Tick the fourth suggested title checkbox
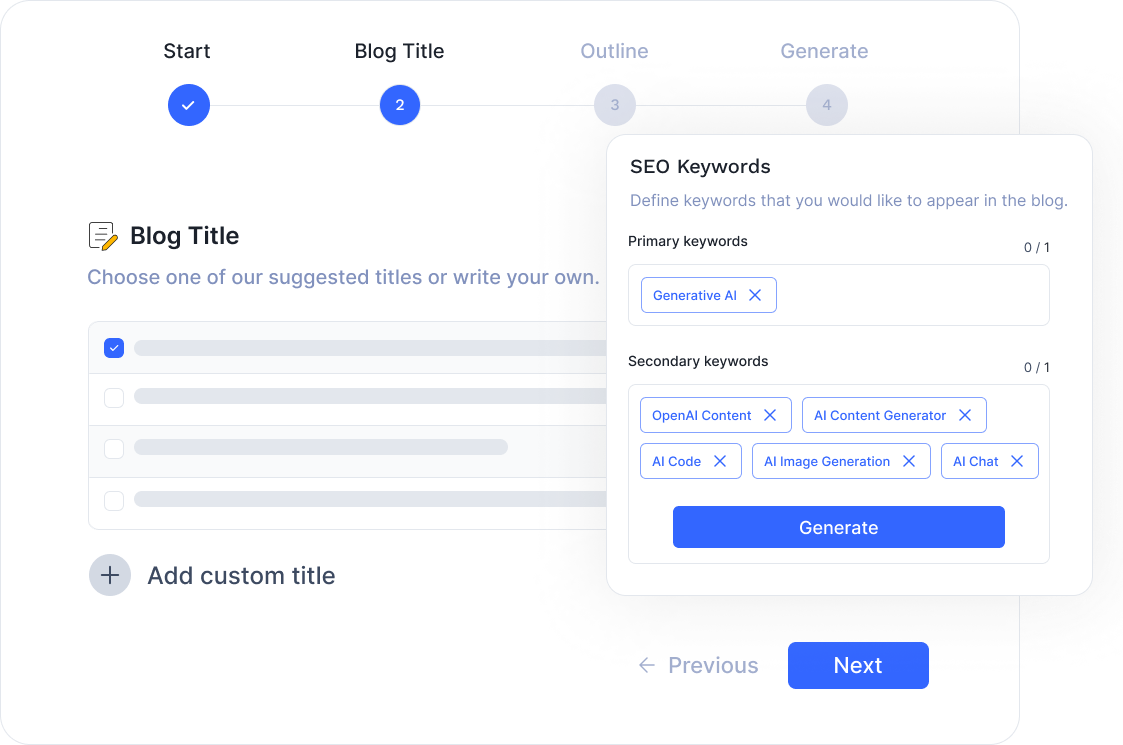1123x745 pixels. click(114, 499)
